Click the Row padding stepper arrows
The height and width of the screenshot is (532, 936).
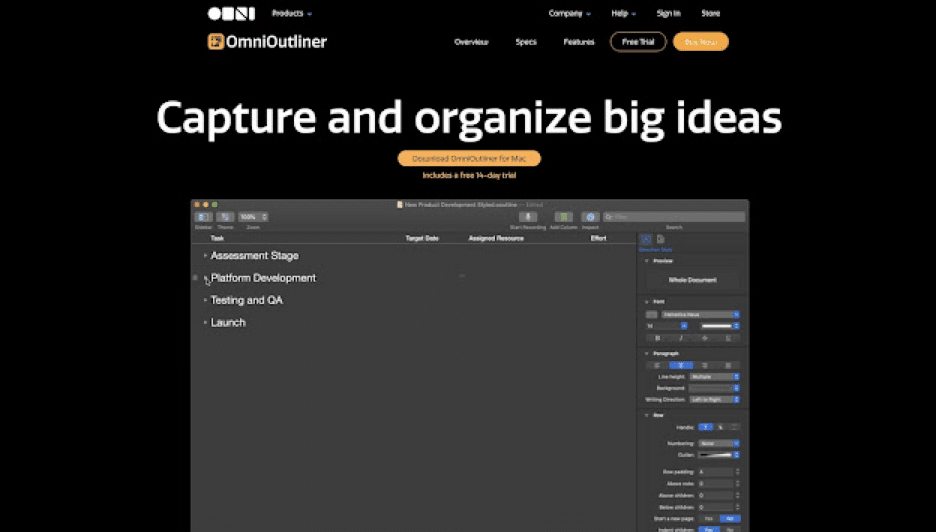pyautogui.click(x=738, y=472)
